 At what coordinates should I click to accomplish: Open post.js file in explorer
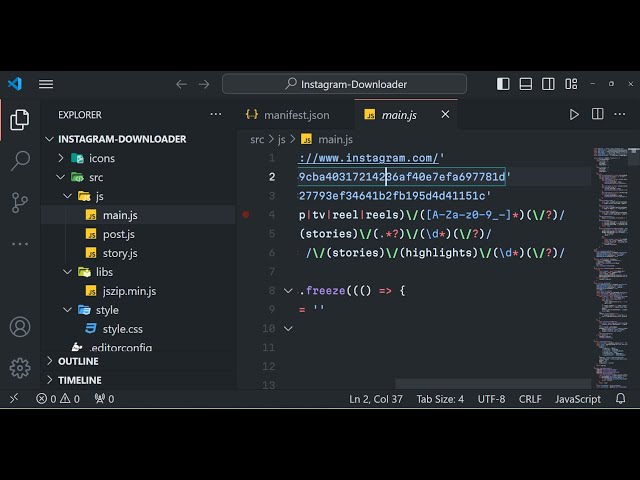coord(118,234)
